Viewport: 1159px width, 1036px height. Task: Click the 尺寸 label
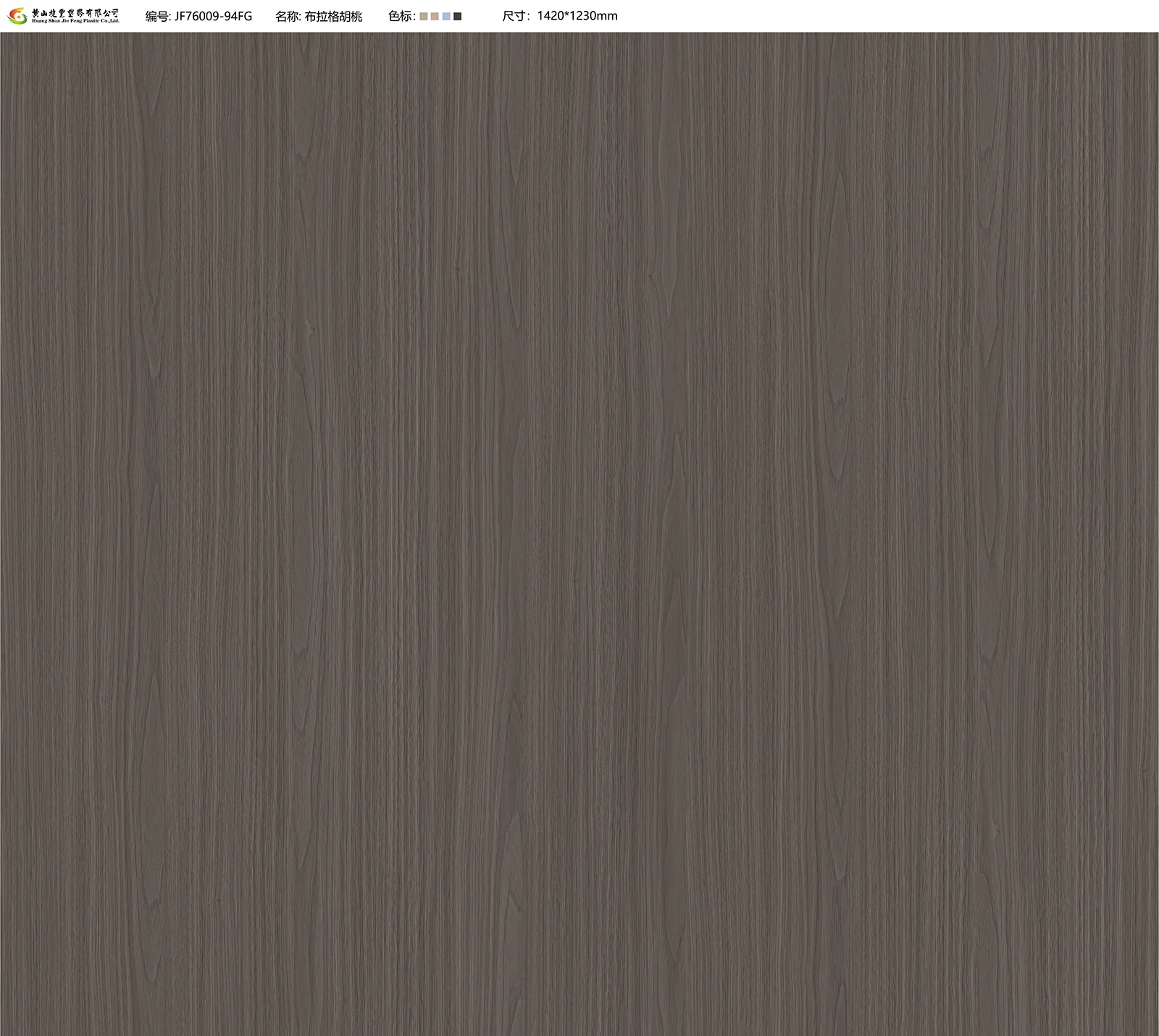[x=514, y=16]
